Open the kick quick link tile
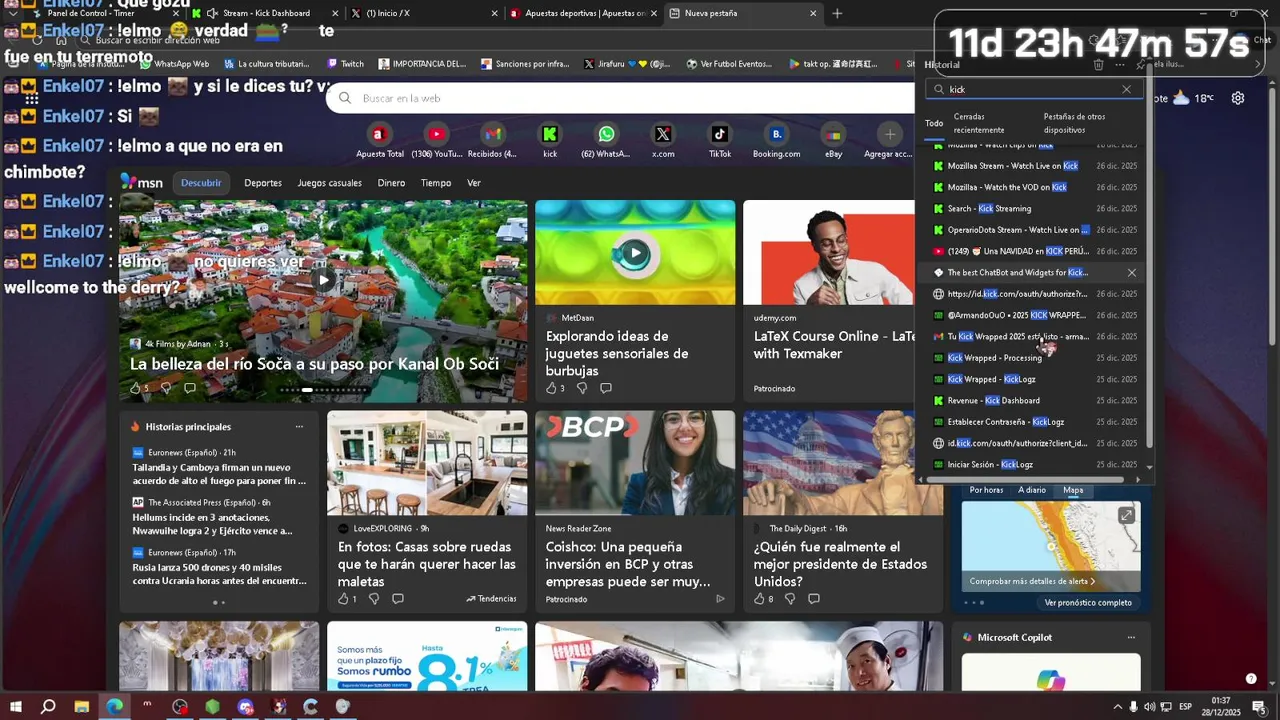The image size is (1280, 720). pyautogui.click(x=550, y=141)
